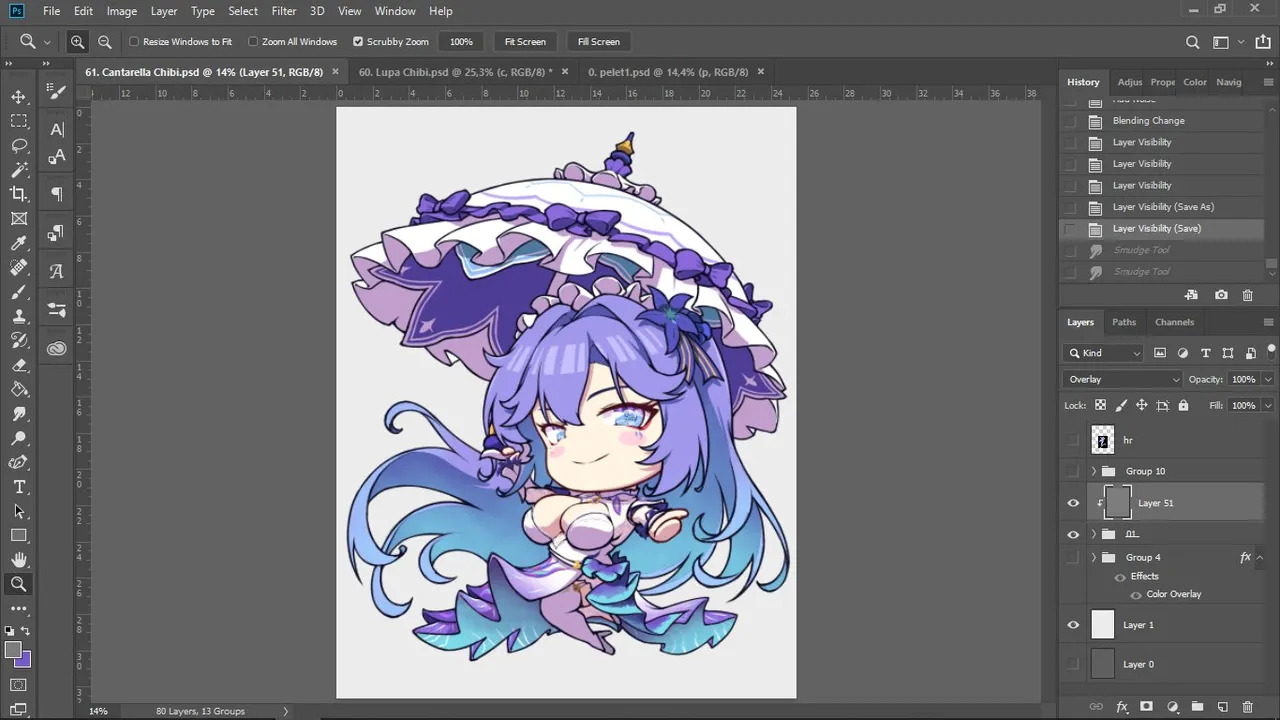
Task: Toggle Color Overlay effect visibility
Action: 1135,595
